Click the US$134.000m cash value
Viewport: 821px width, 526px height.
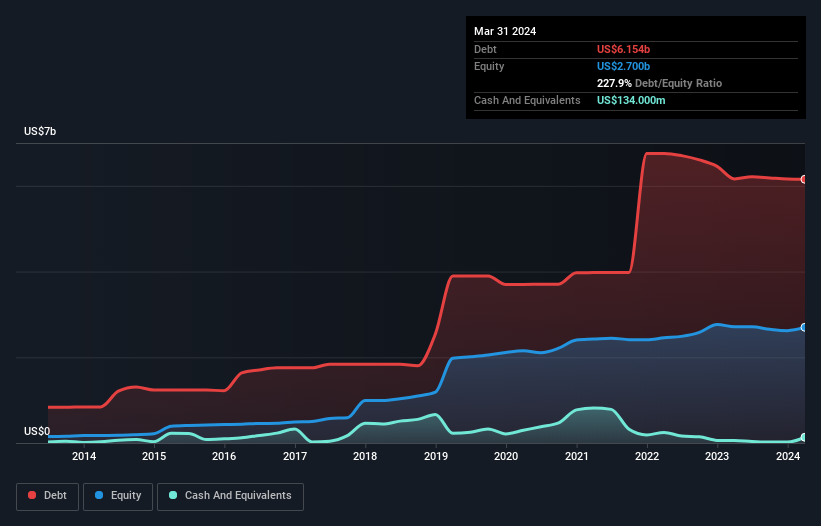[x=631, y=100]
